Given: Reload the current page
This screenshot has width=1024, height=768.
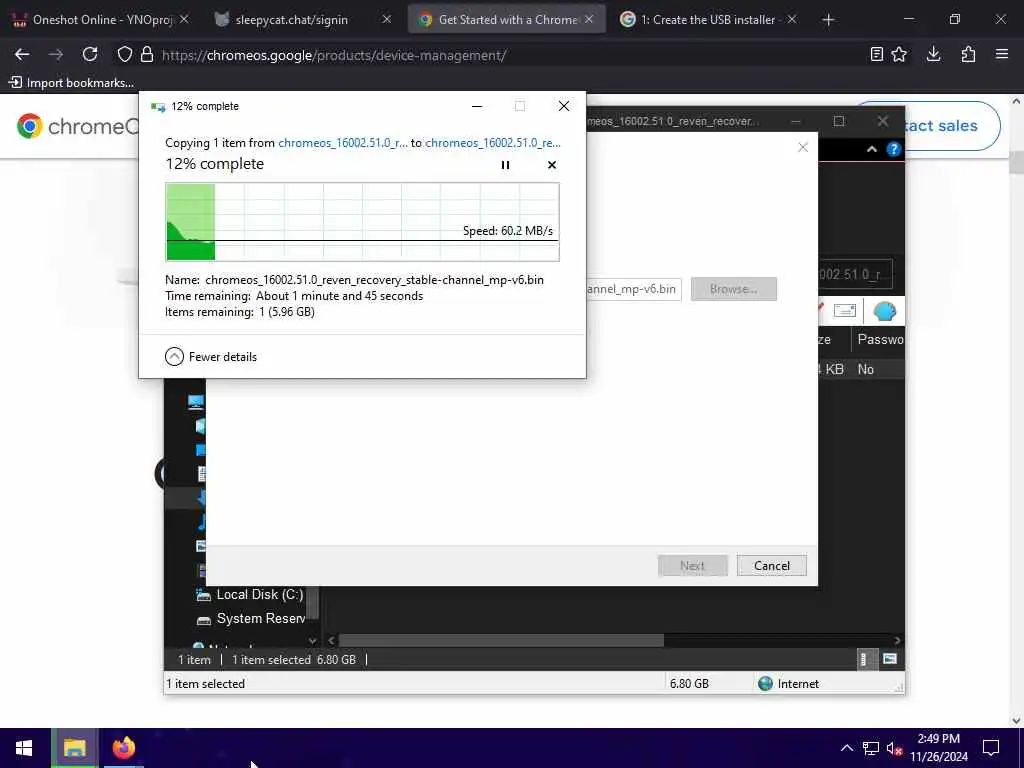Looking at the screenshot, I should [x=90, y=55].
